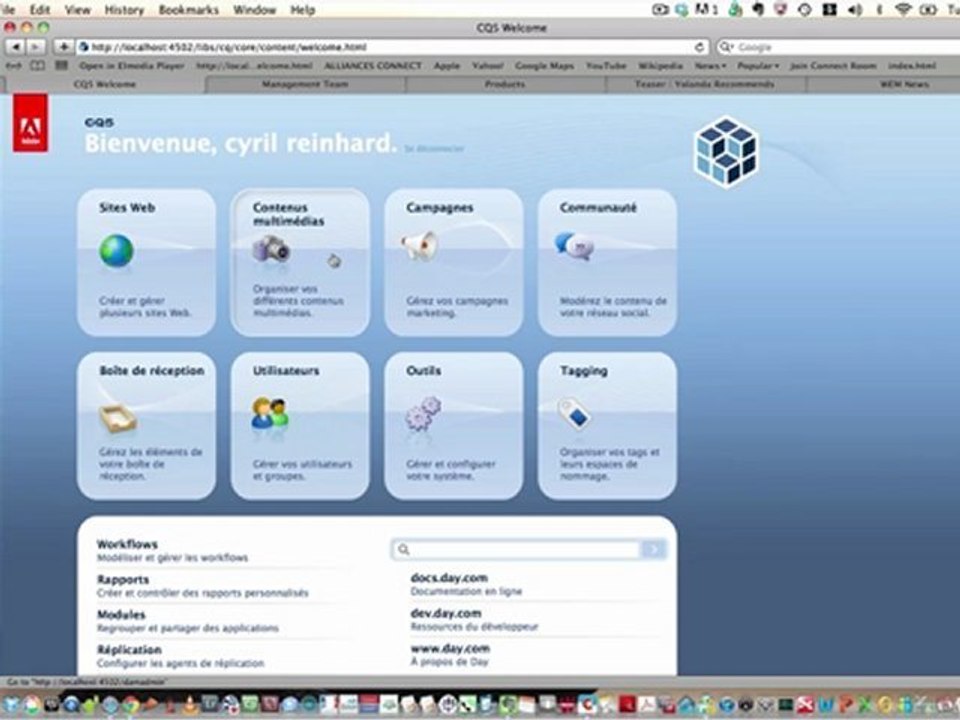
Task: Open the Workflows link
Action: pos(127,544)
